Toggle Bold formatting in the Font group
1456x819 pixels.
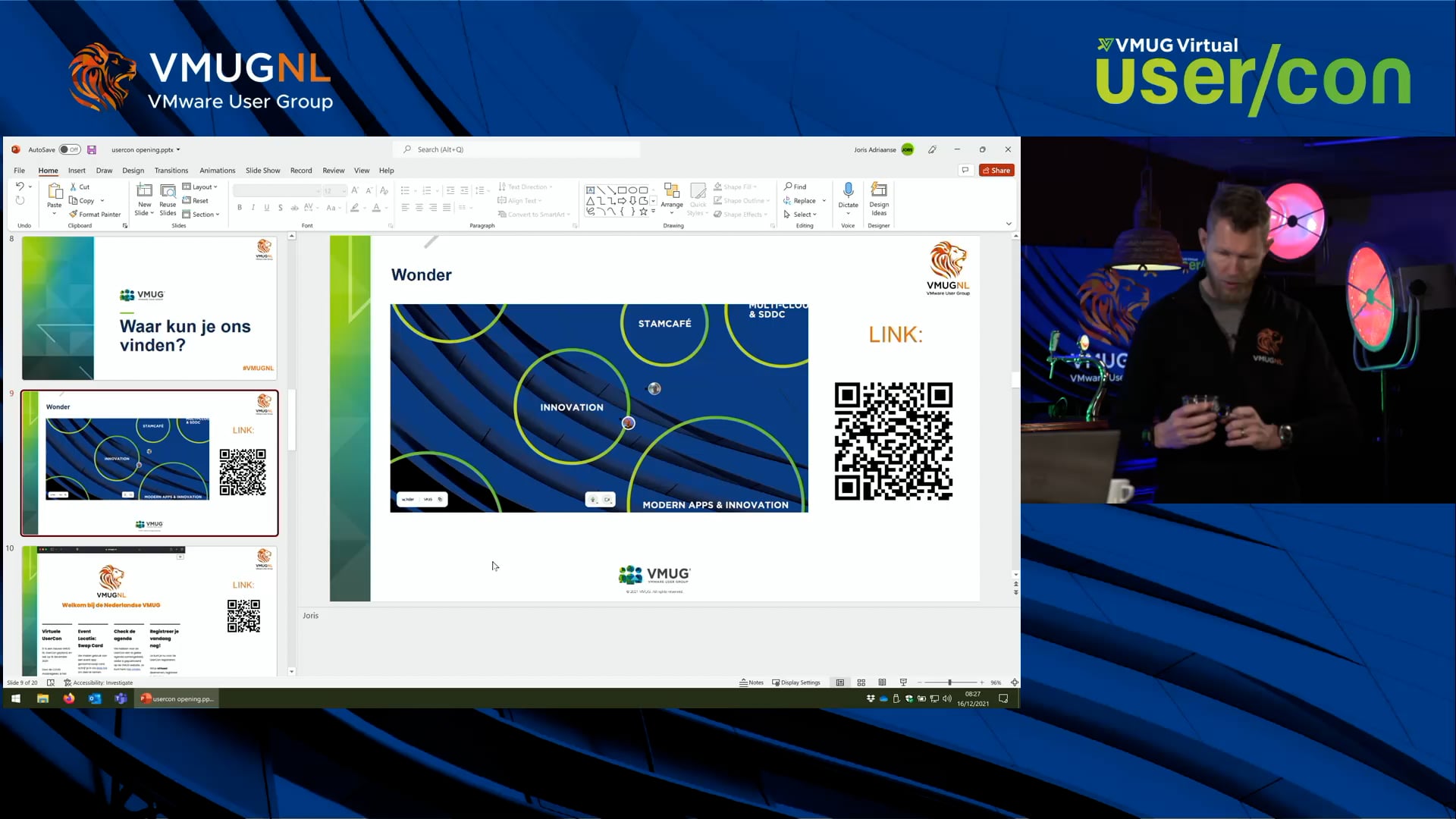[240, 207]
